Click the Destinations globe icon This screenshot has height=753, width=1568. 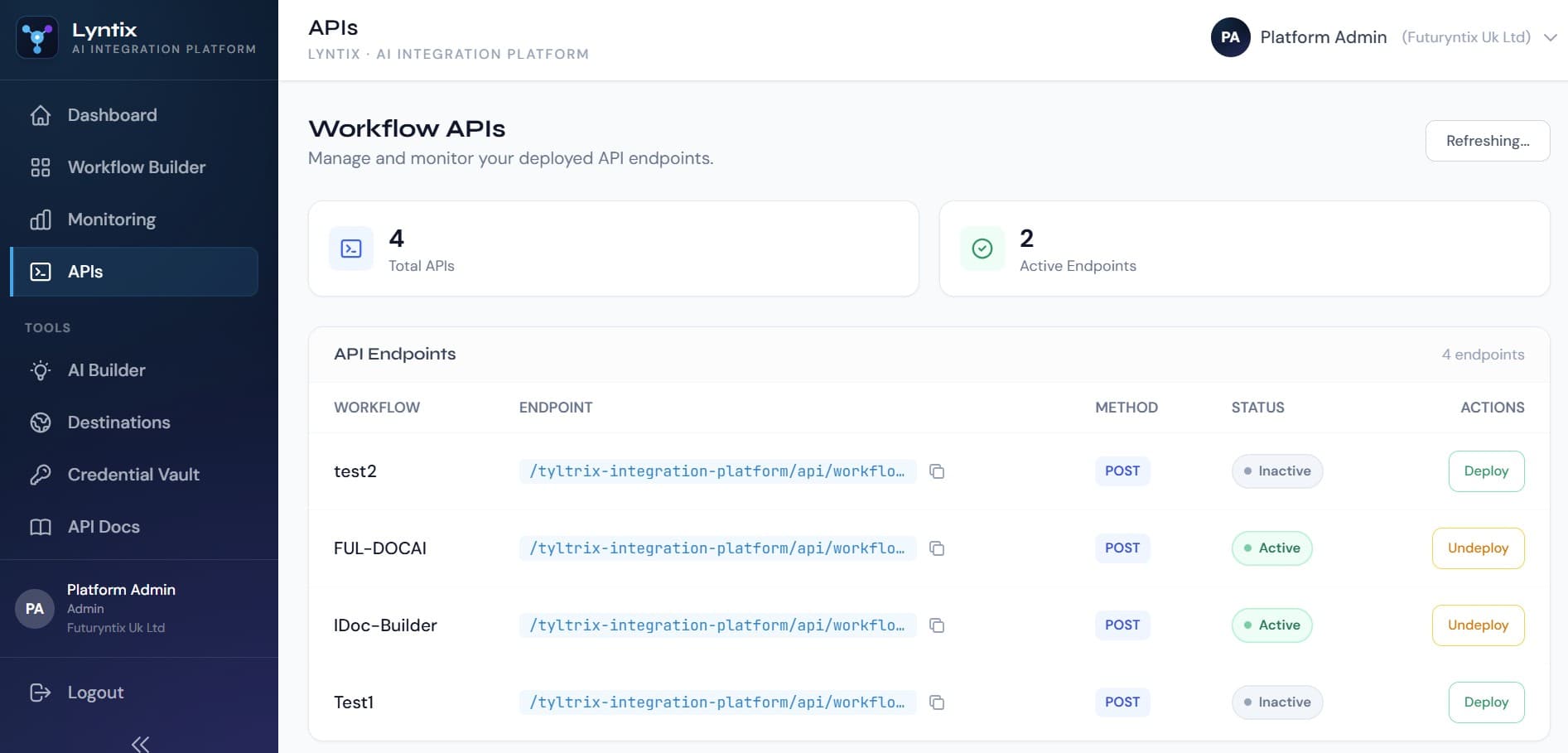(x=41, y=422)
